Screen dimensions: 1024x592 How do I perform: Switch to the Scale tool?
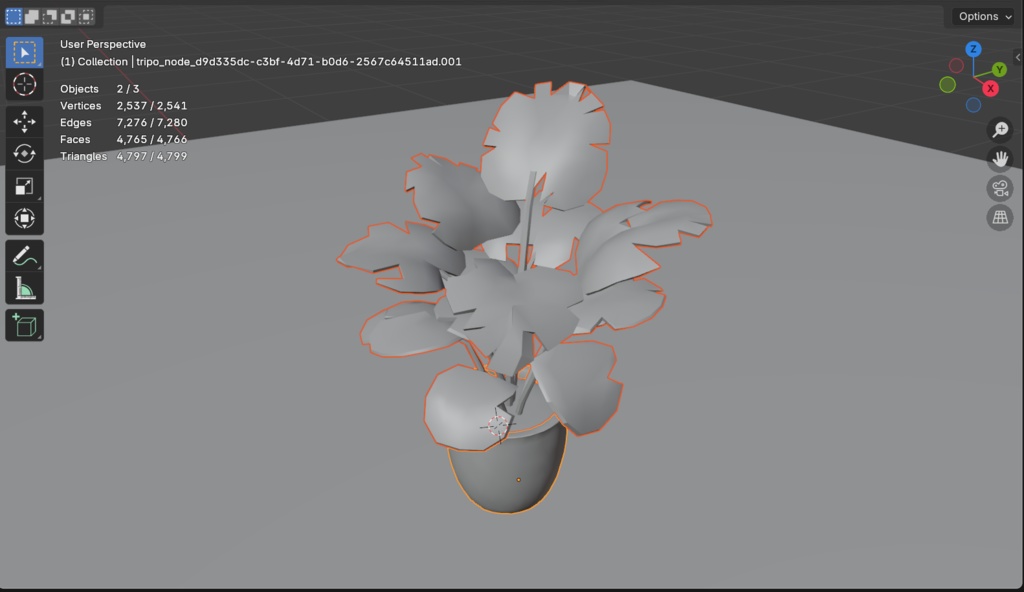[24, 186]
